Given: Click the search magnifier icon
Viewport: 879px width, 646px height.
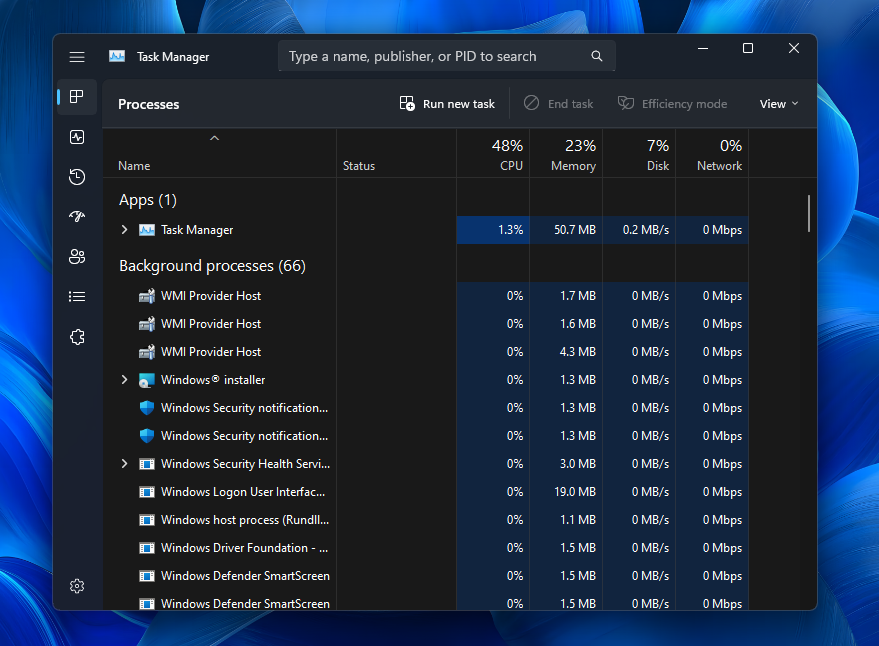Looking at the screenshot, I should (596, 56).
